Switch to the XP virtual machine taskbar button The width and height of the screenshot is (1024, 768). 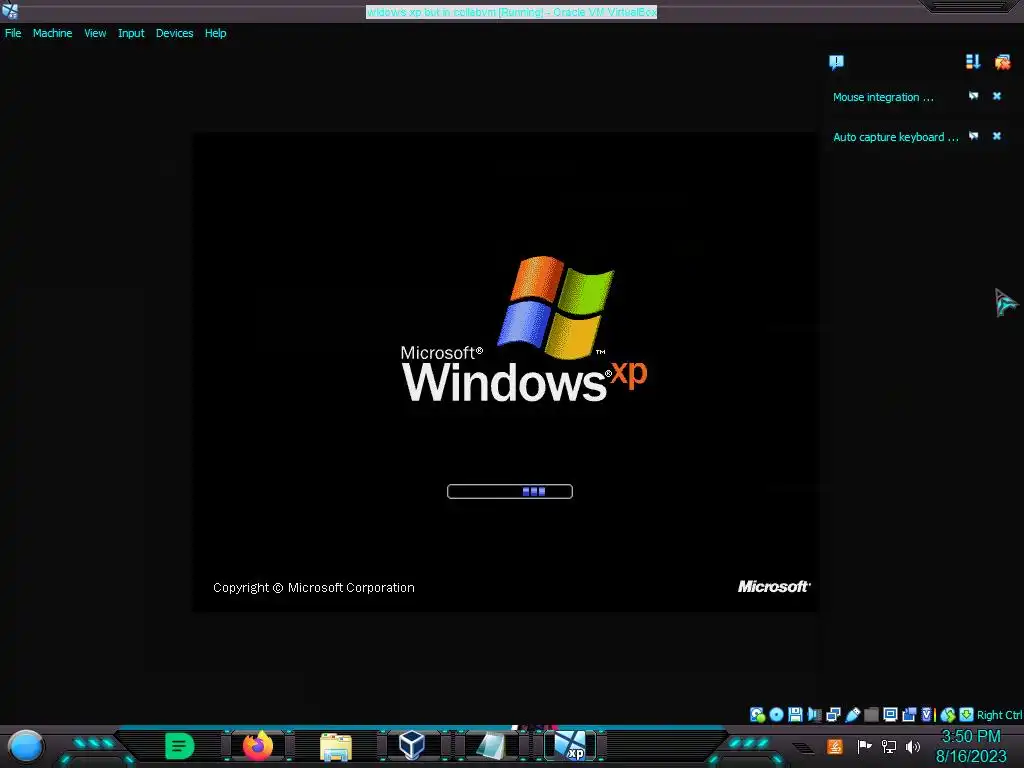[x=569, y=746]
